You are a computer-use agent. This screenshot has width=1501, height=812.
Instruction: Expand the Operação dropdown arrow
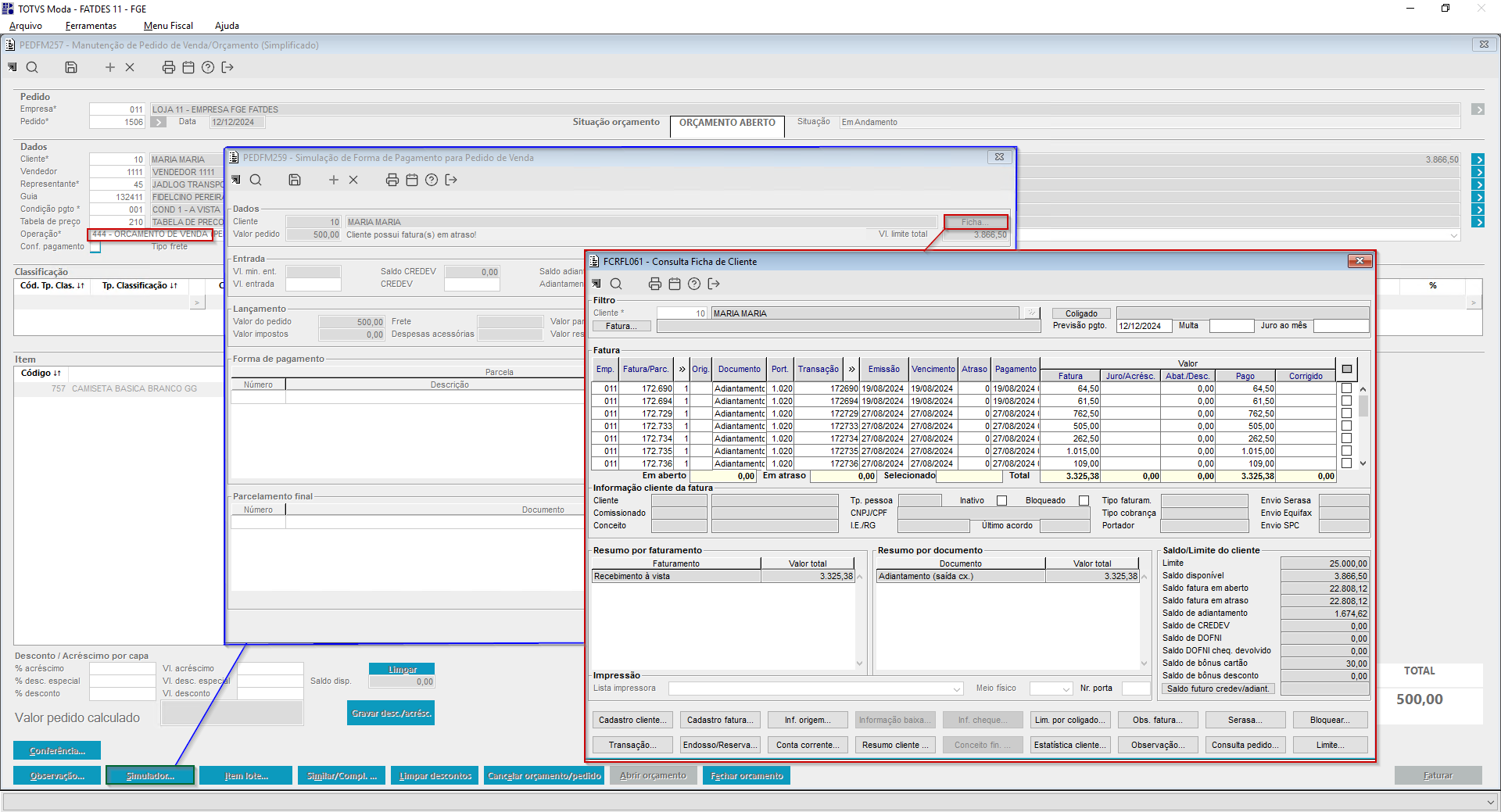point(1454,234)
